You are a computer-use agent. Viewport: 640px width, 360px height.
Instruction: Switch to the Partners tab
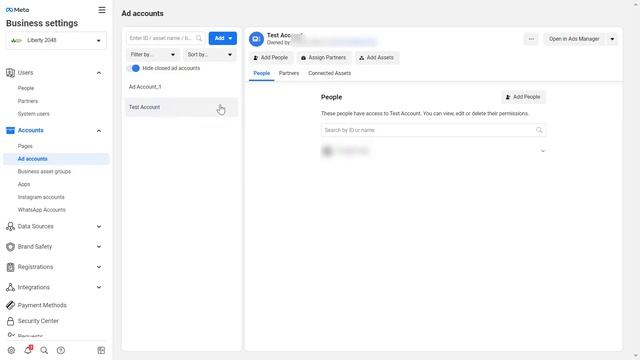289,73
